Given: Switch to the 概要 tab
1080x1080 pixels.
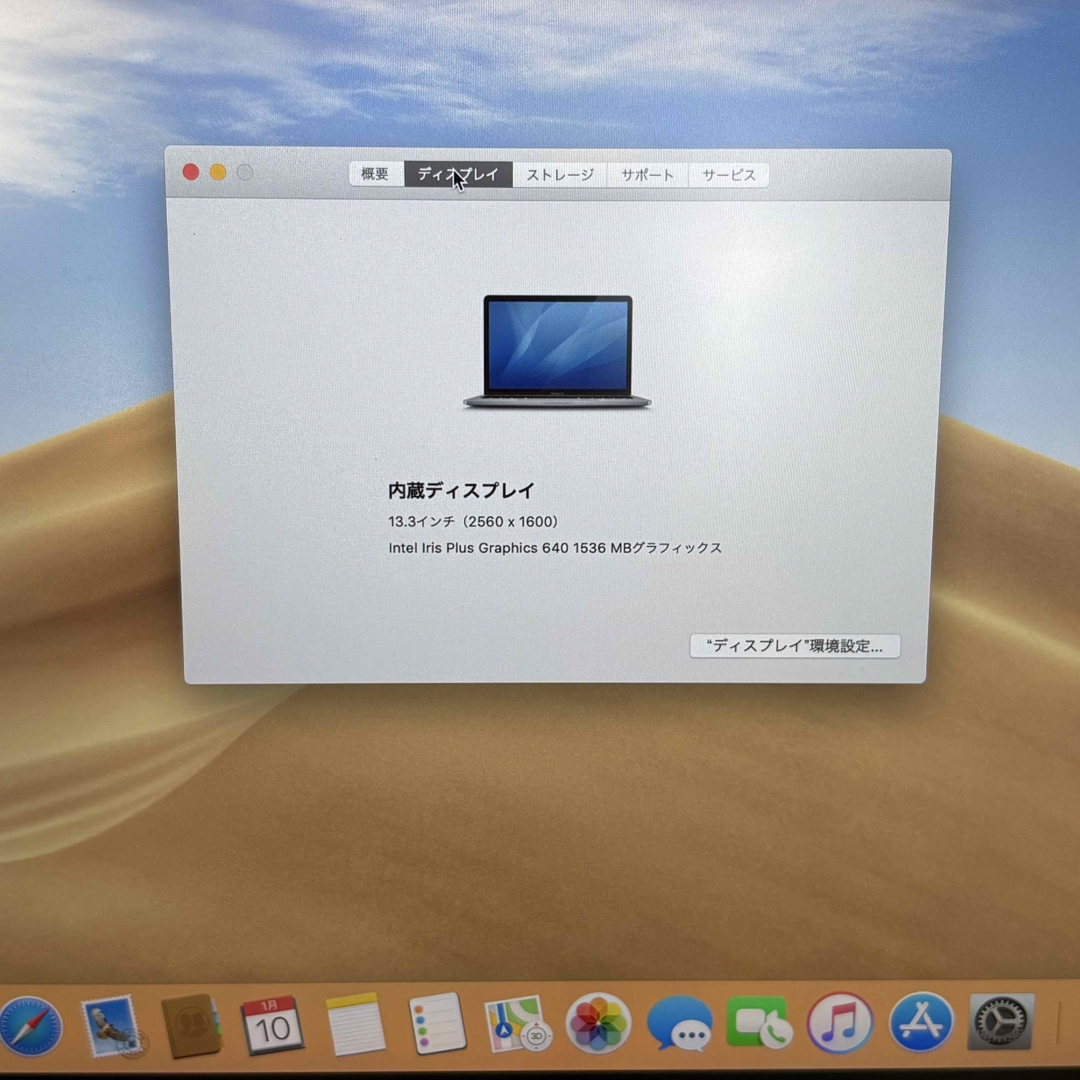Looking at the screenshot, I should tap(375, 174).
